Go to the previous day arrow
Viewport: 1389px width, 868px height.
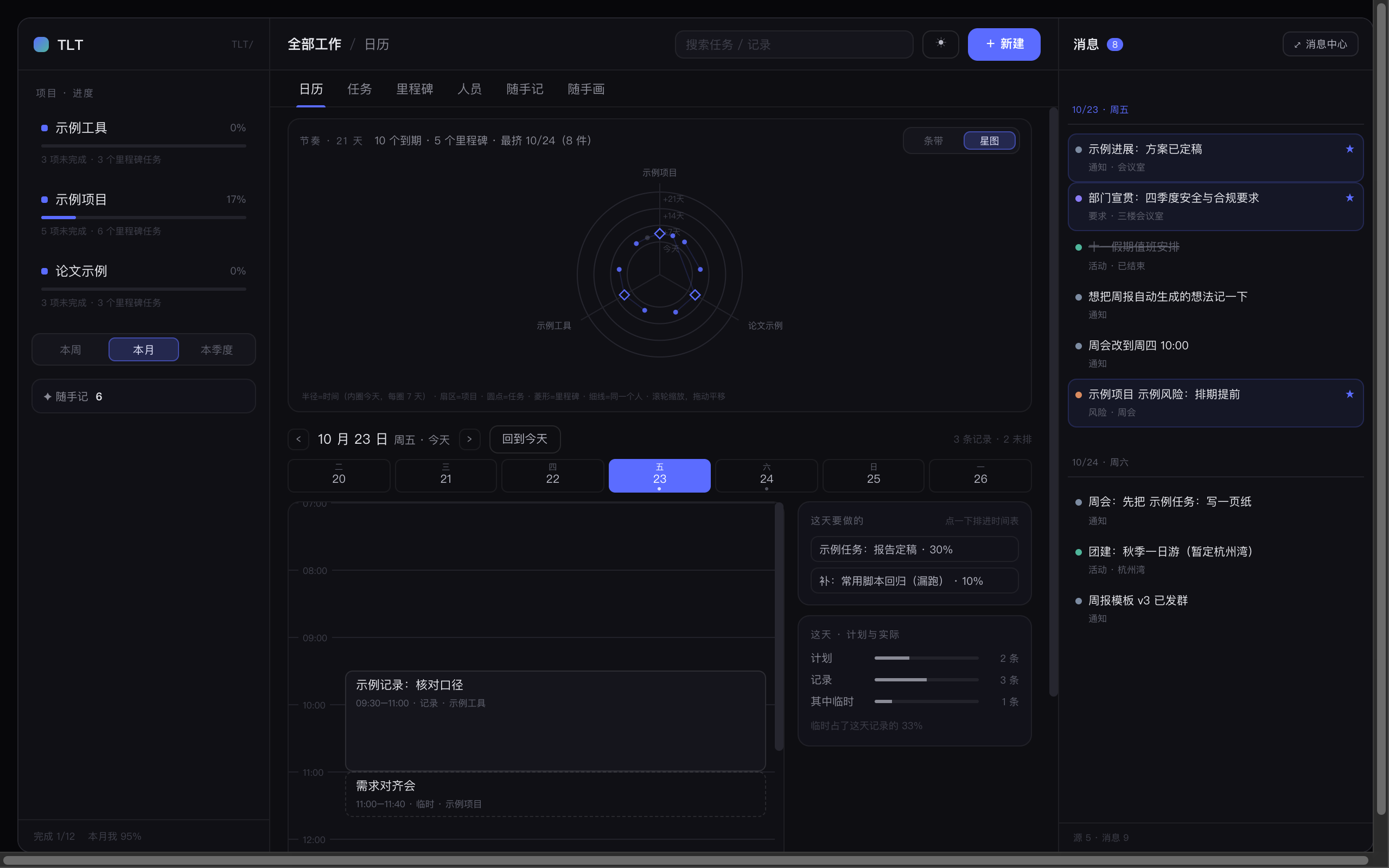point(298,439)
